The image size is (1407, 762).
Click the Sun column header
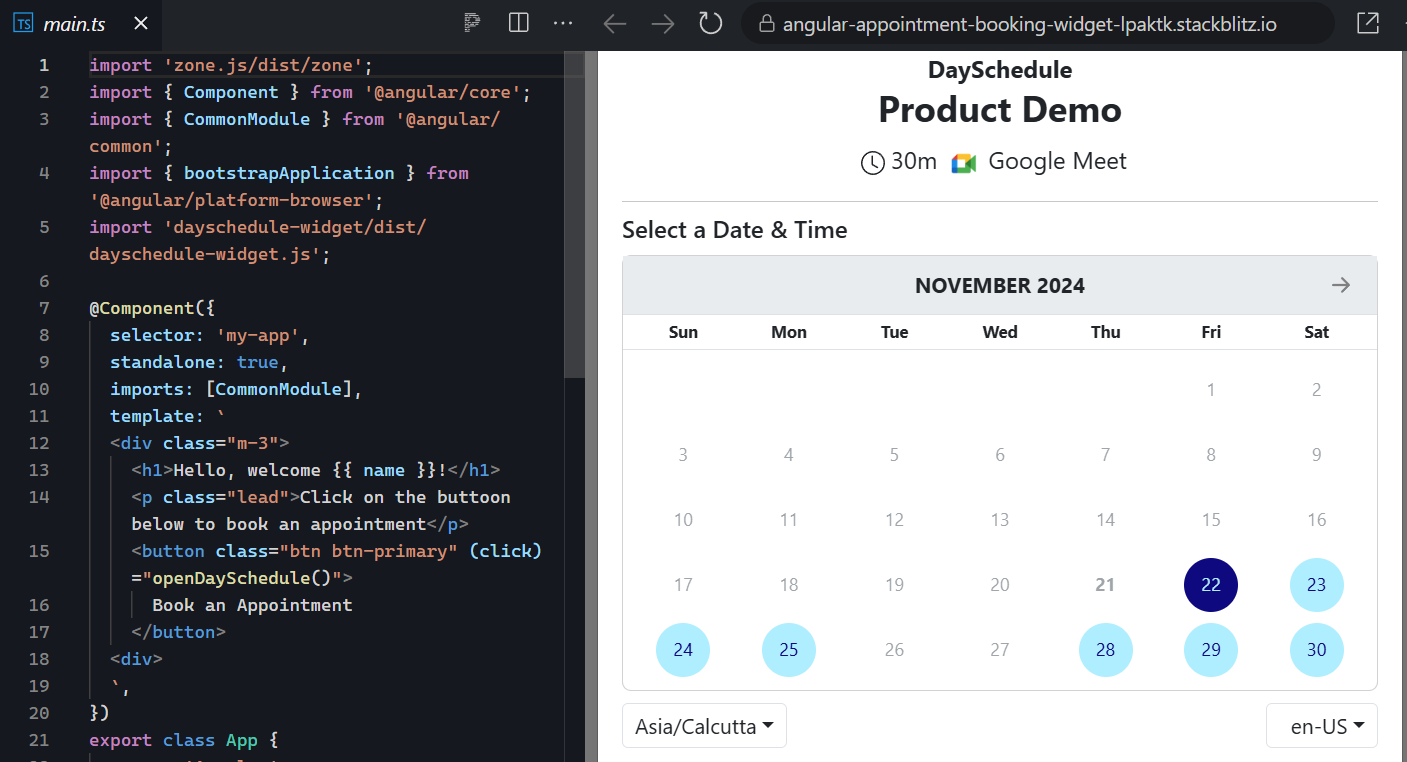pos(683,332)
